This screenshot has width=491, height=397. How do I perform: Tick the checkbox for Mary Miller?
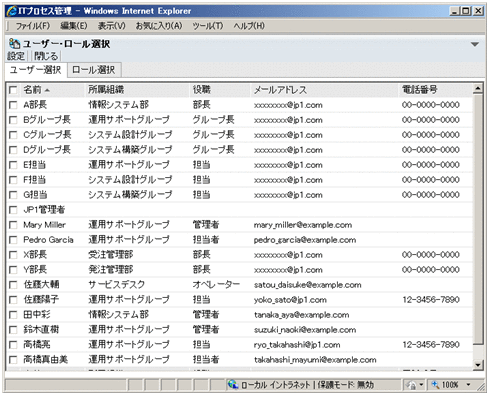pos(13,225)
